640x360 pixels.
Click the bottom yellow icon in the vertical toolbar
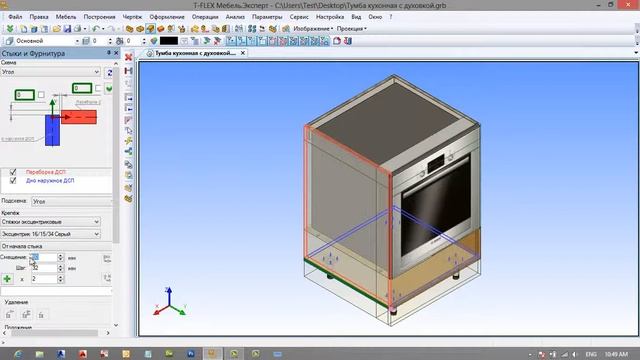(x=129, y=199)
